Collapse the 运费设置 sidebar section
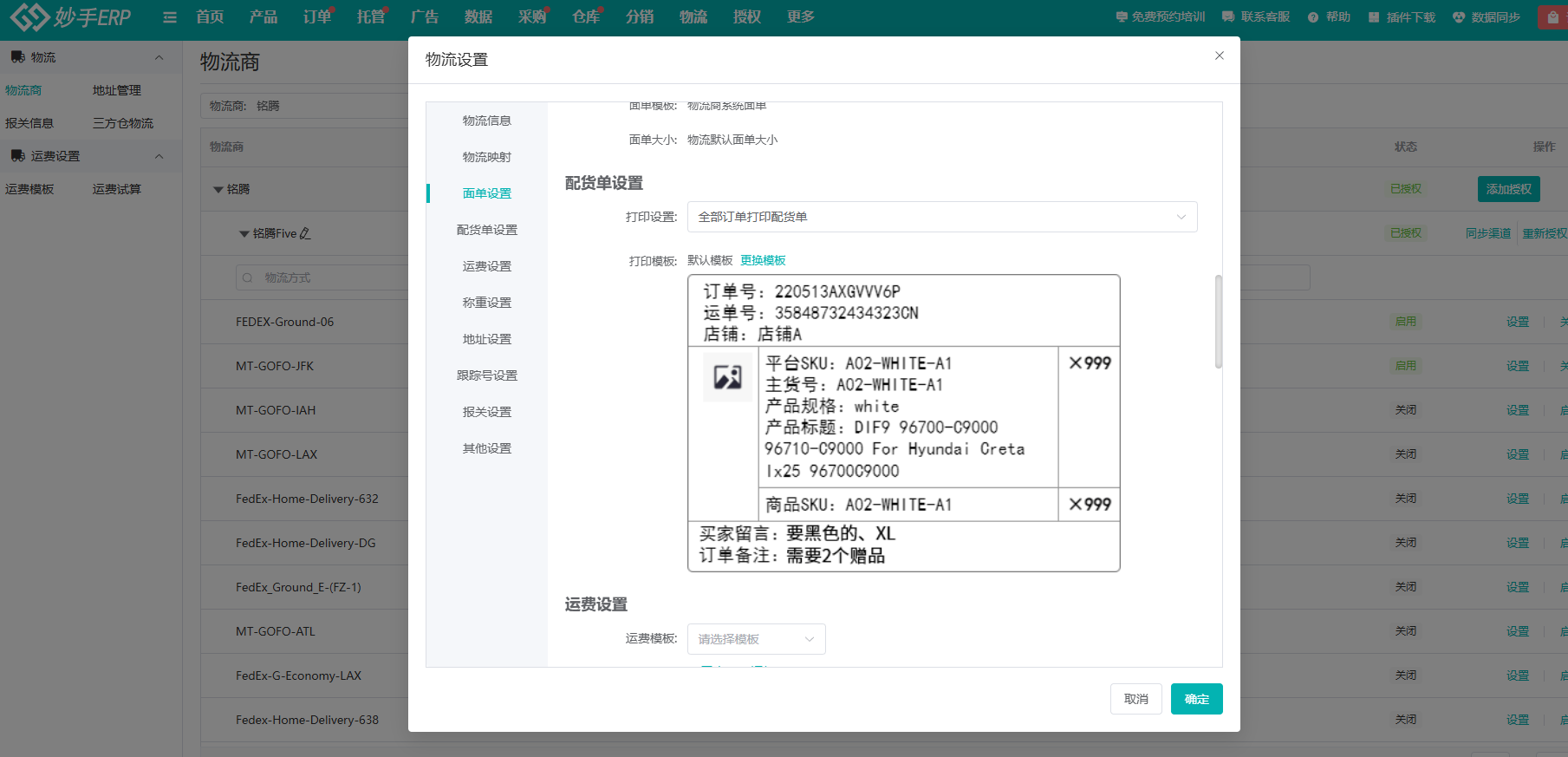Screen dimensions: 1568x757 [x=159, y=156]
